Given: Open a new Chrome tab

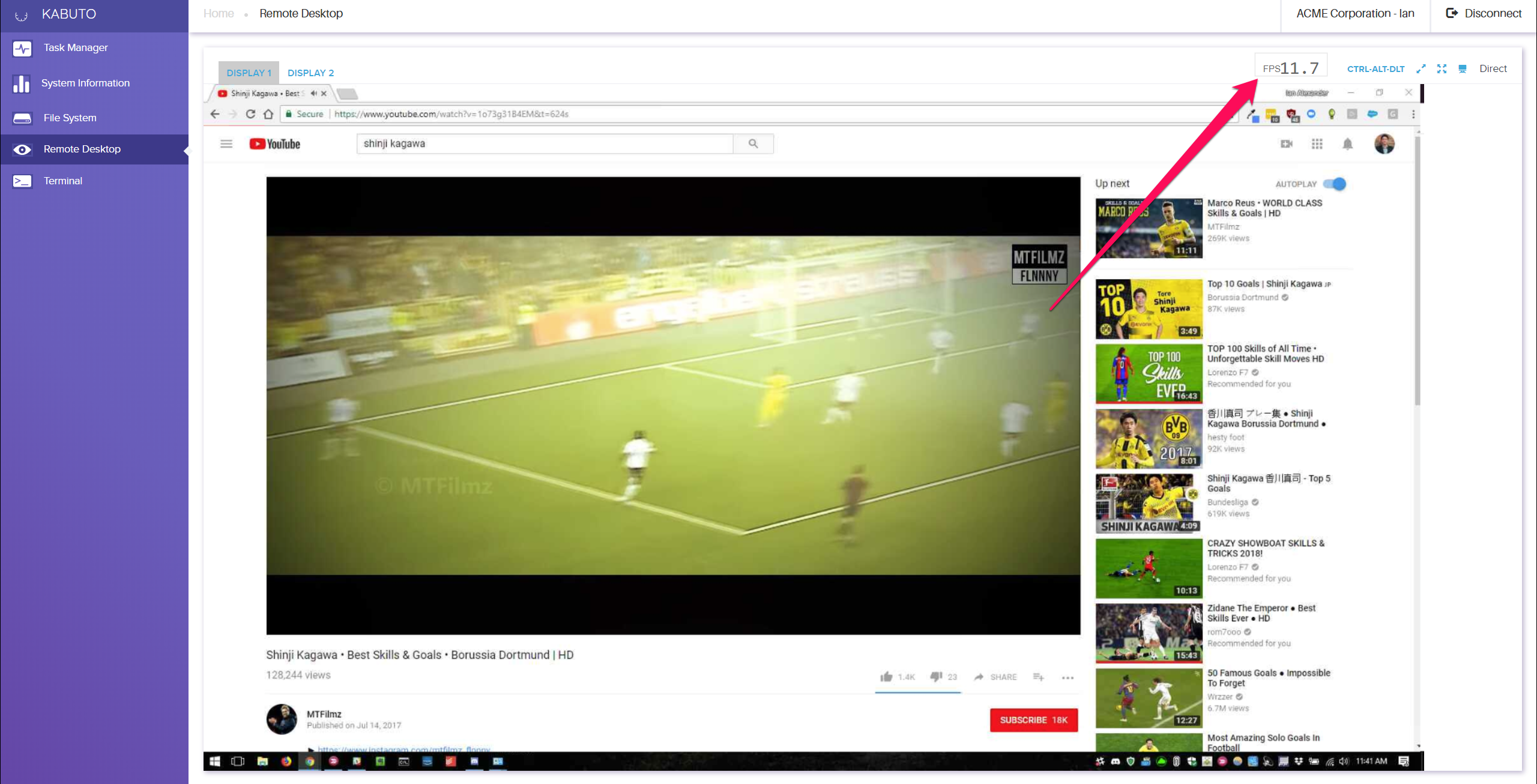Looking at the screenshot, I should click(x=347, y=94).
